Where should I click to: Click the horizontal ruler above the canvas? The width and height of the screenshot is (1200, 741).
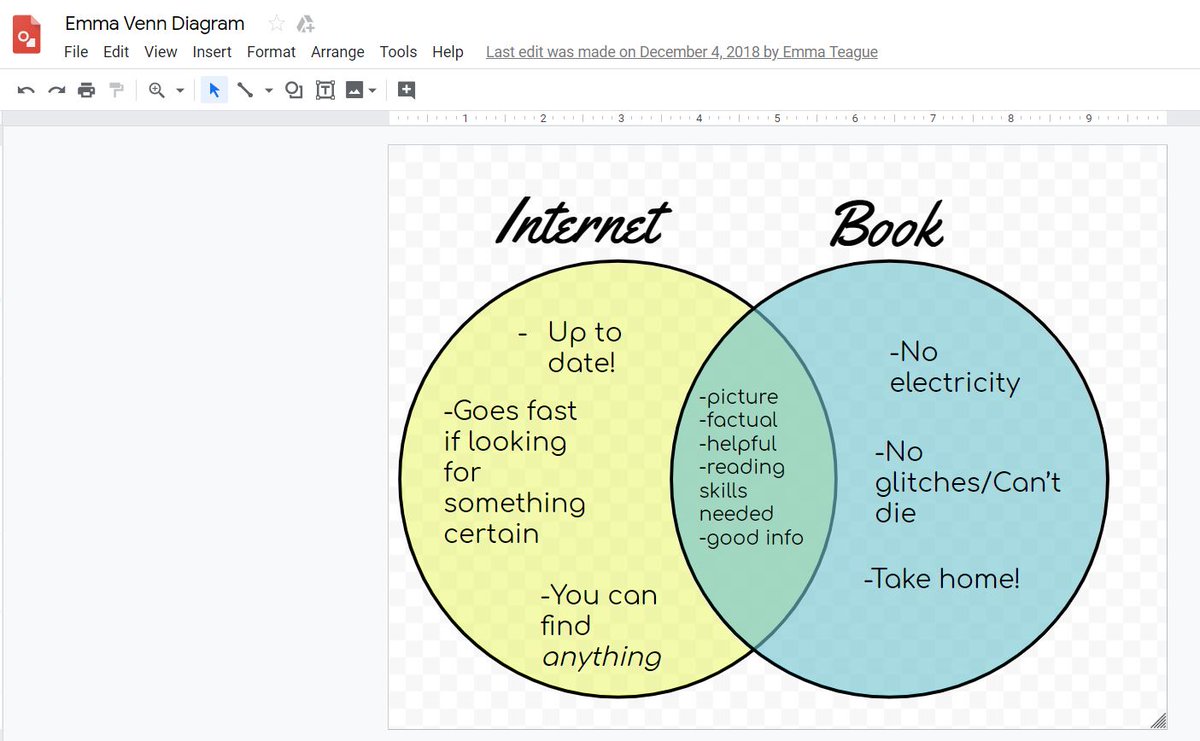coord(778,118)
